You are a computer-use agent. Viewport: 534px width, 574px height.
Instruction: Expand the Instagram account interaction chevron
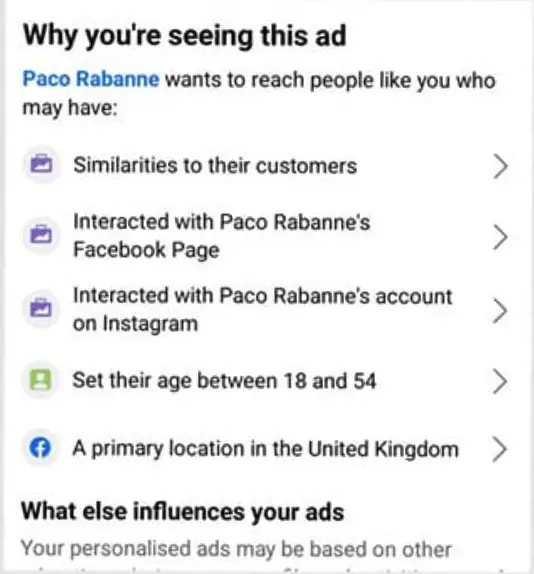[x=500, y=311]
